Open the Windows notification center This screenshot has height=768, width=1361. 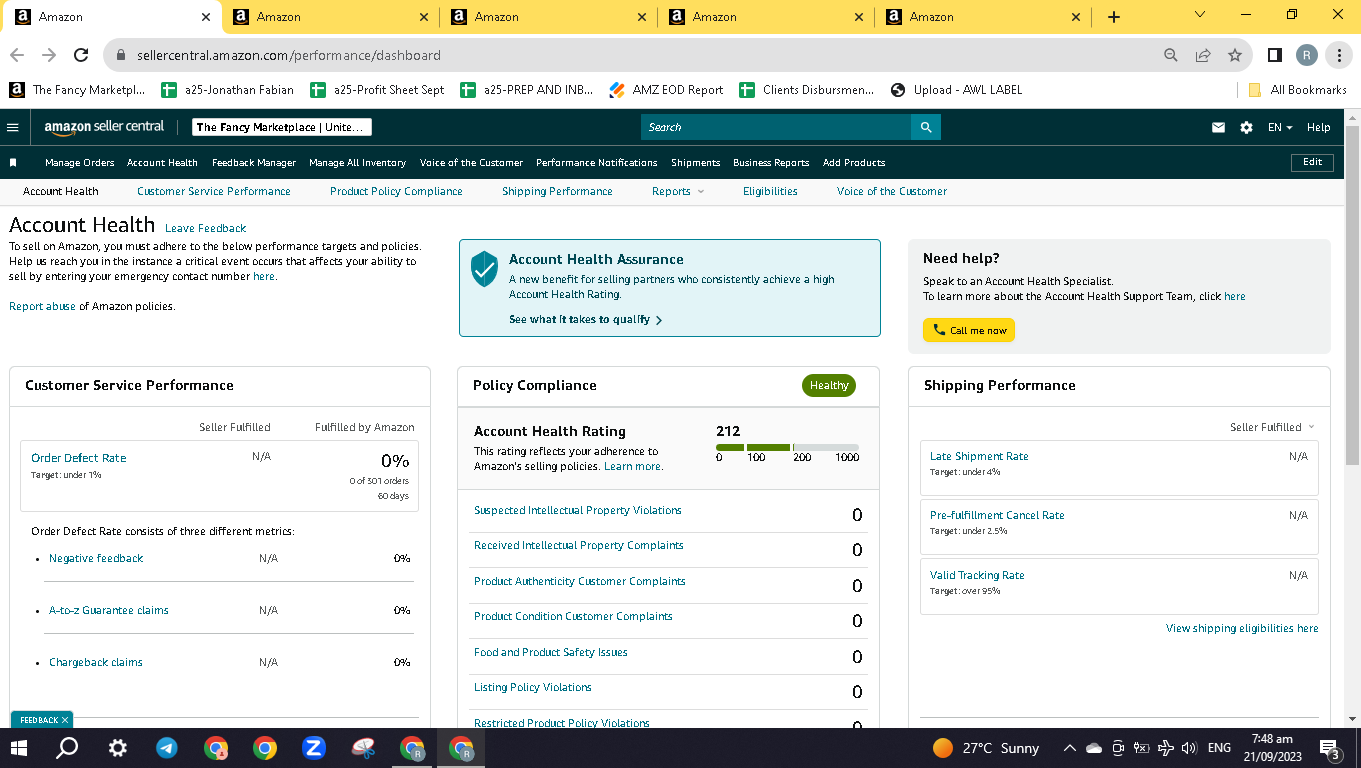tap(1330, 748)
